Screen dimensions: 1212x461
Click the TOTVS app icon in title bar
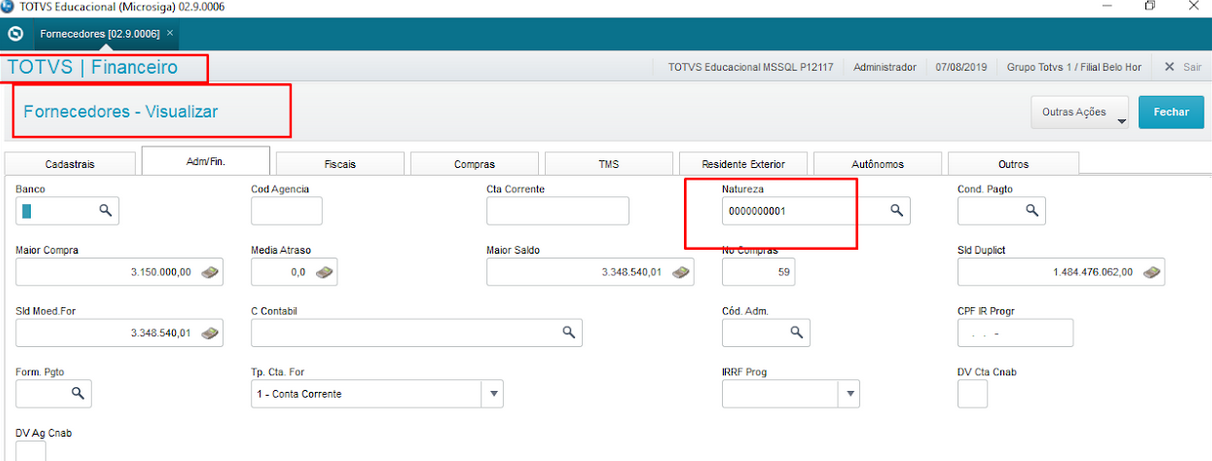[x=9, y=7]
